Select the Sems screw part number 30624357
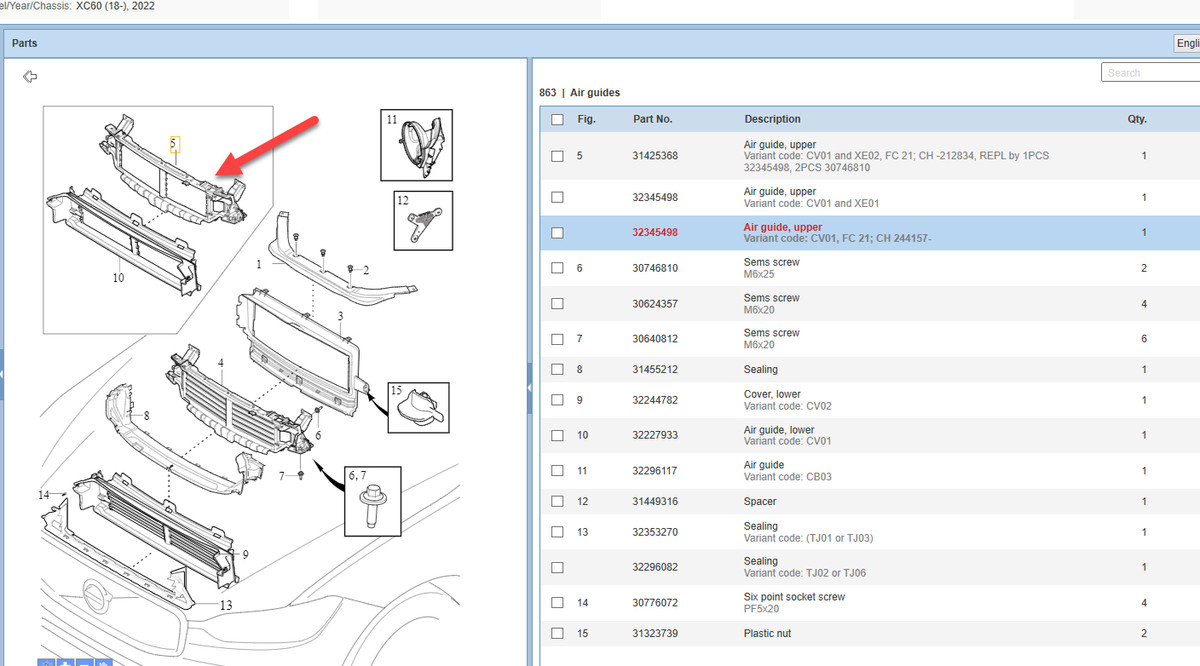 [654, 304]
